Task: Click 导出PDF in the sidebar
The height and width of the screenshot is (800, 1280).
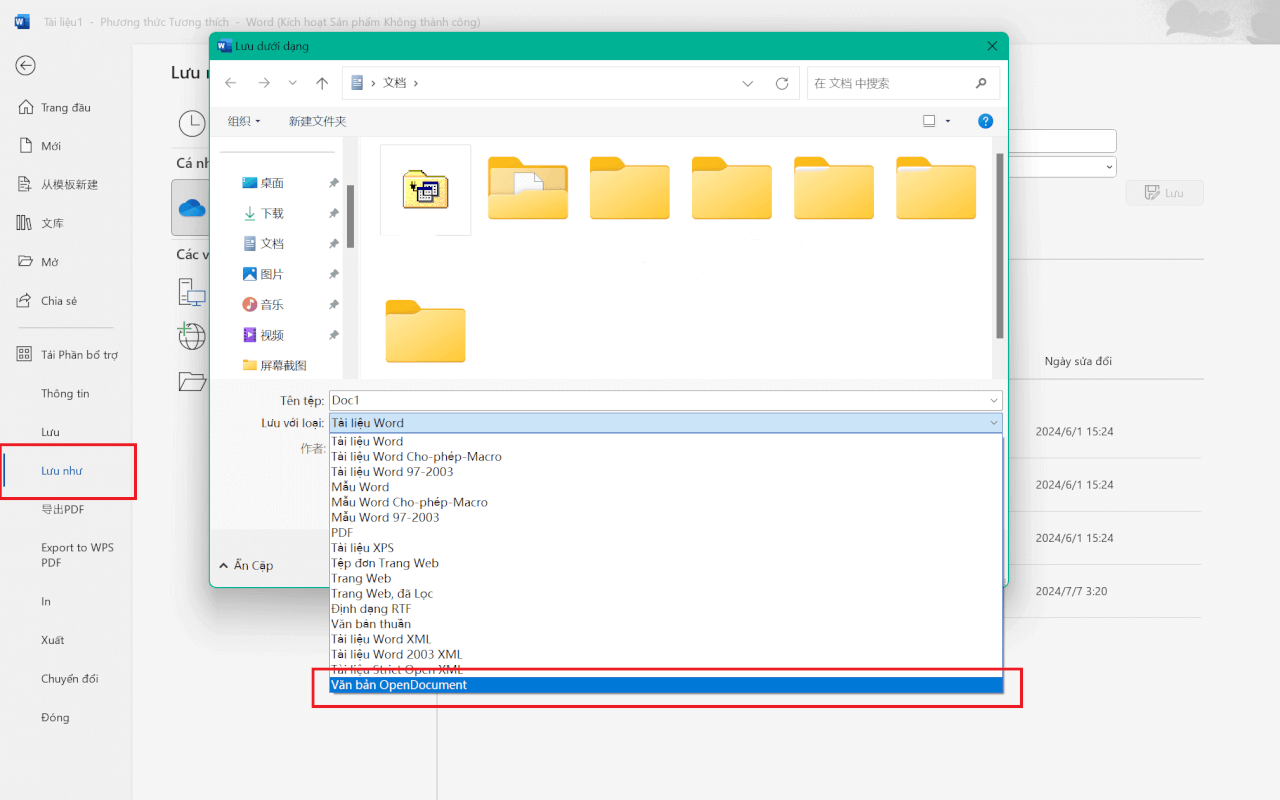Action: tap(62, 509)
